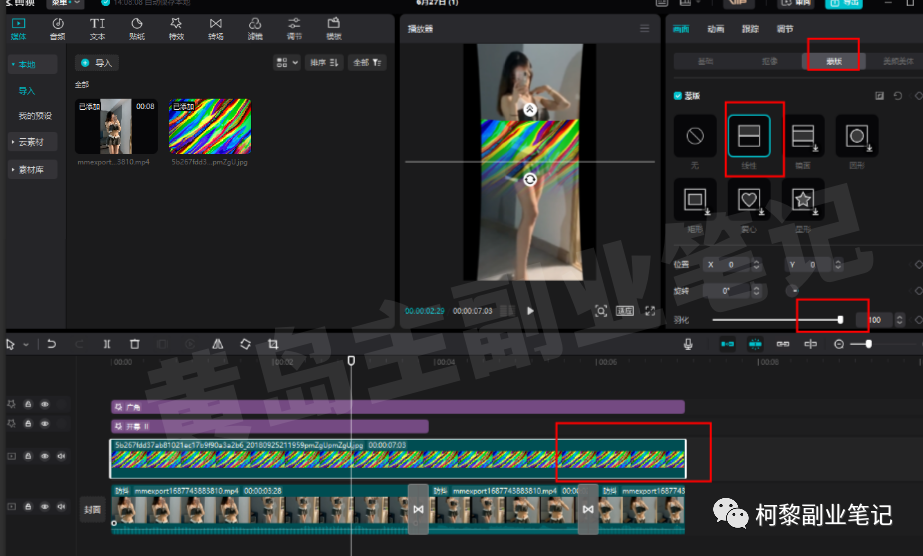Click the mirror flip tool
The image size is (923, 556).
coord(218,344)
